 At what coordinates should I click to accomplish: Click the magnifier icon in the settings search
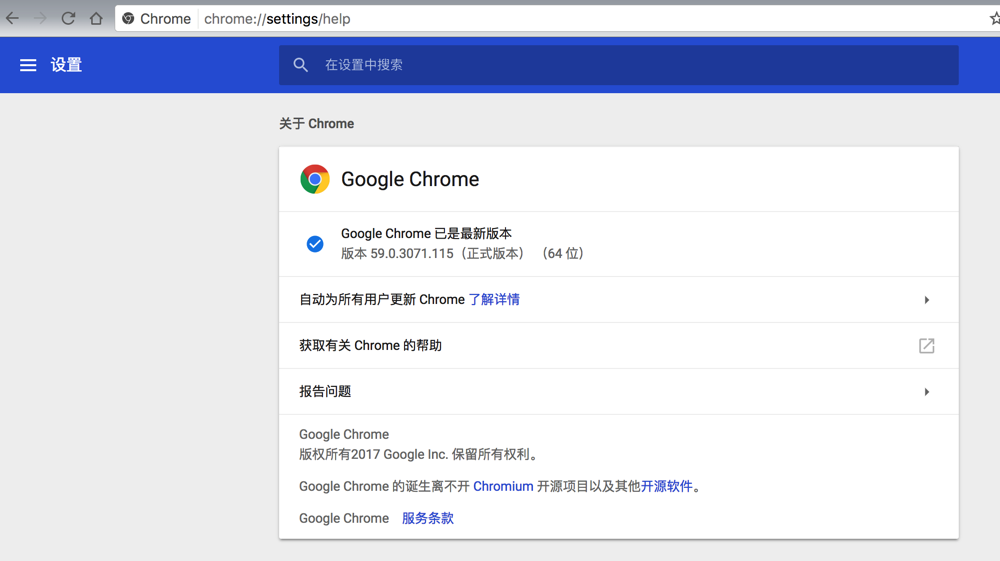300,65
